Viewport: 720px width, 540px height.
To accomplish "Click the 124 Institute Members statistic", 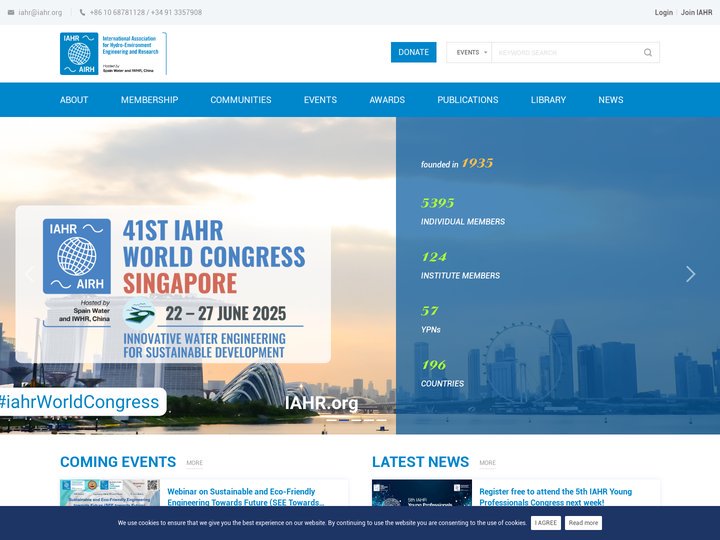I will point(460,266).
